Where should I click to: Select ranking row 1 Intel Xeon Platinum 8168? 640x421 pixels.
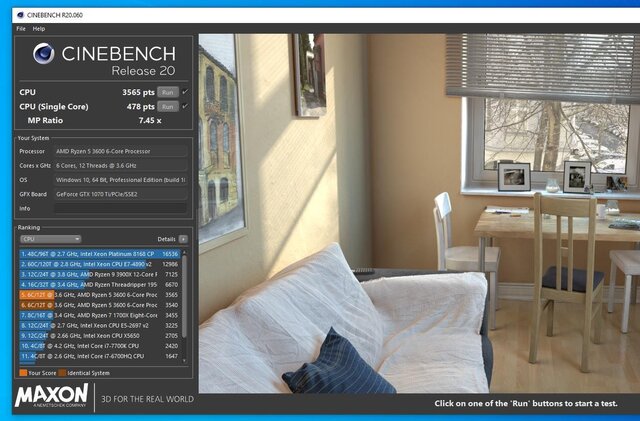point(100,254)
